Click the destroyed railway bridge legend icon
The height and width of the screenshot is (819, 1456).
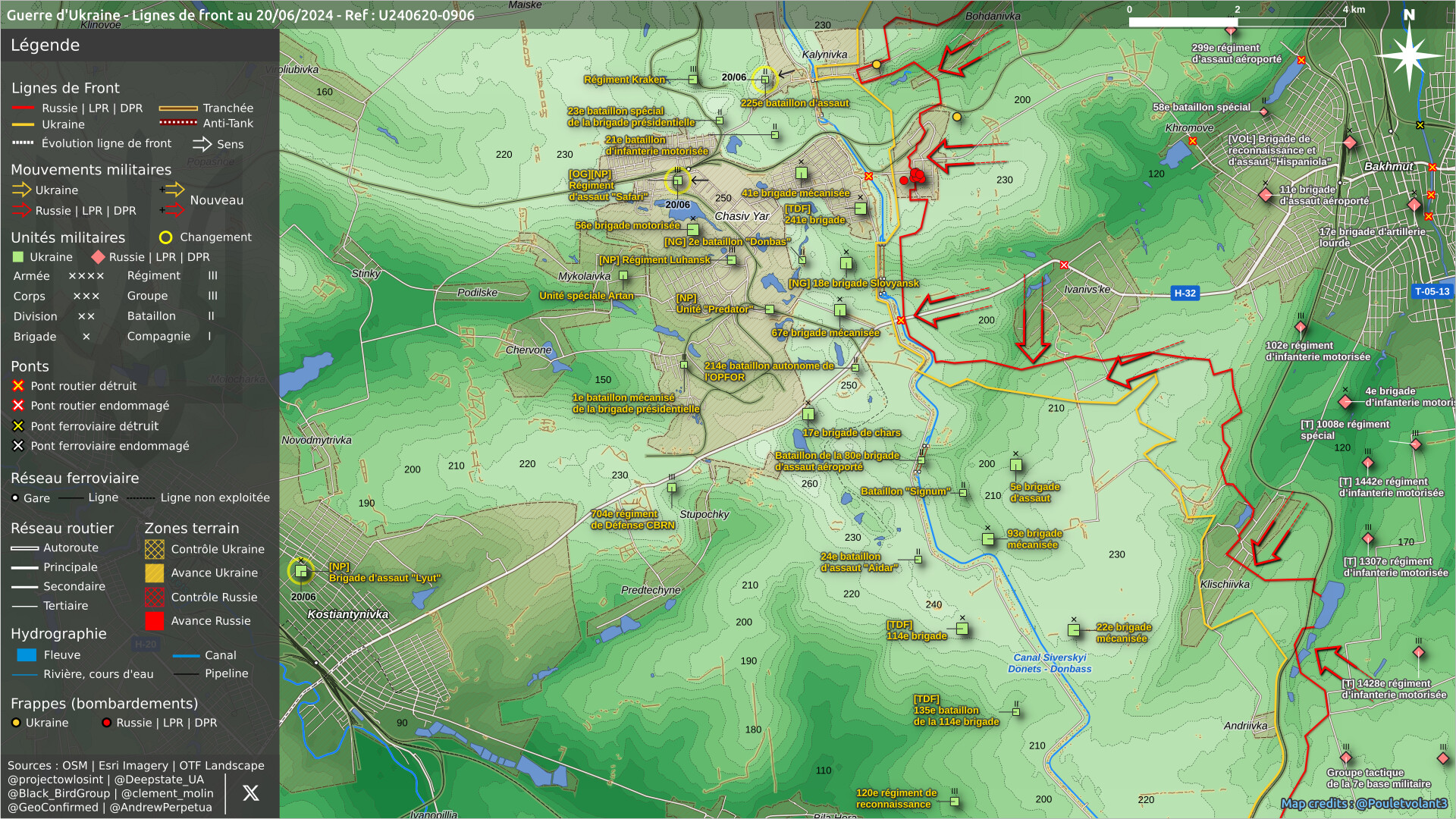(x=18, y=426)
